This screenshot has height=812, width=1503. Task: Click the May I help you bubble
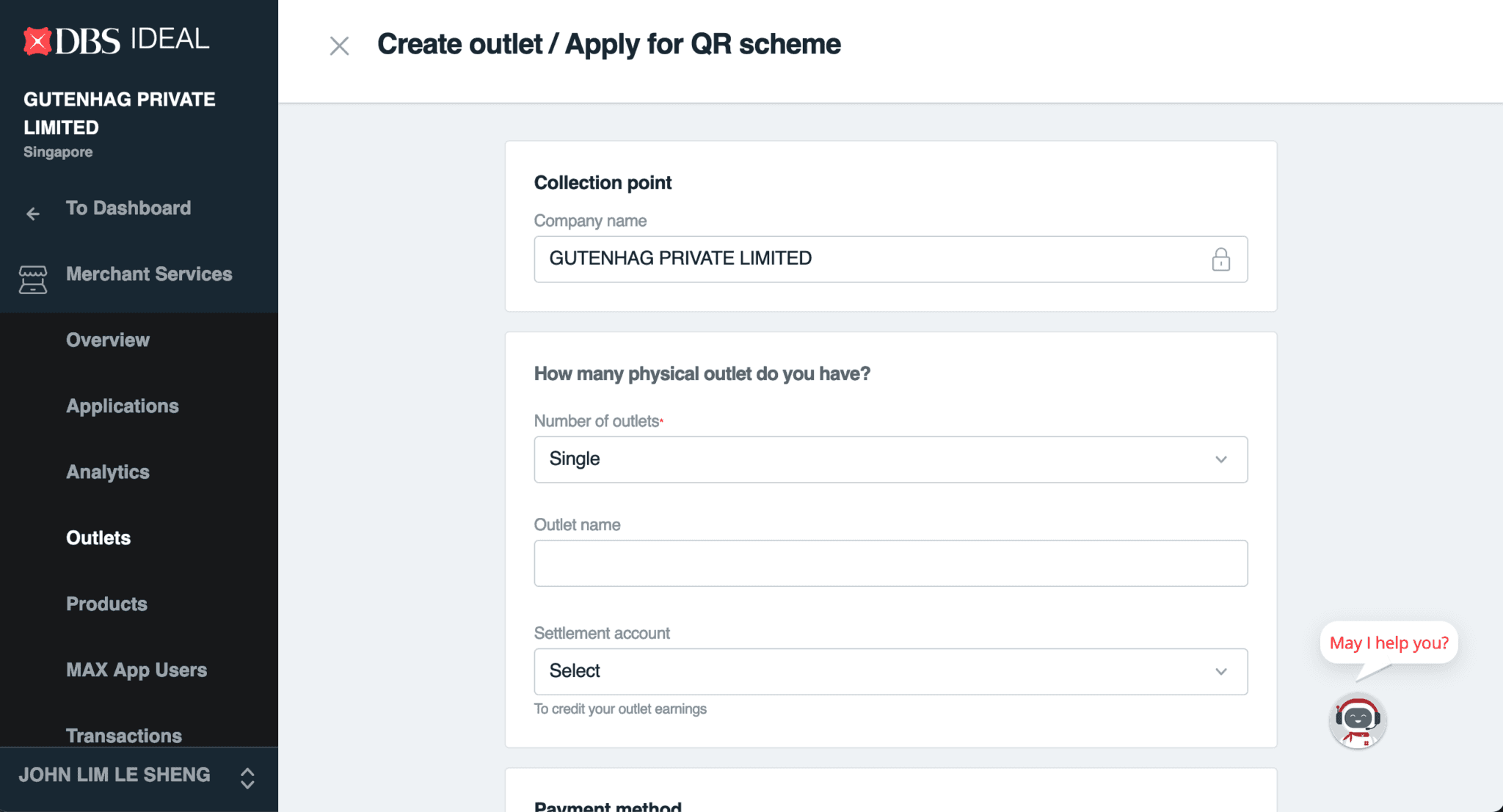1389,643
